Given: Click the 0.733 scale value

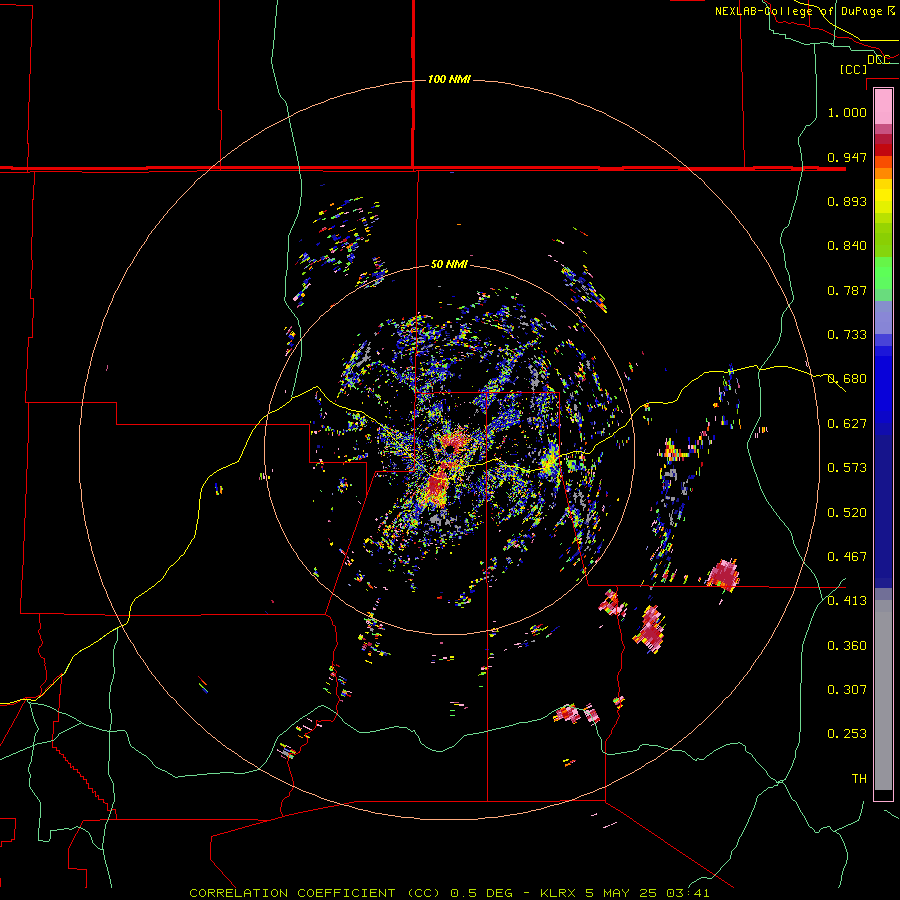Looking at the screenshot, I should [847, 335].
